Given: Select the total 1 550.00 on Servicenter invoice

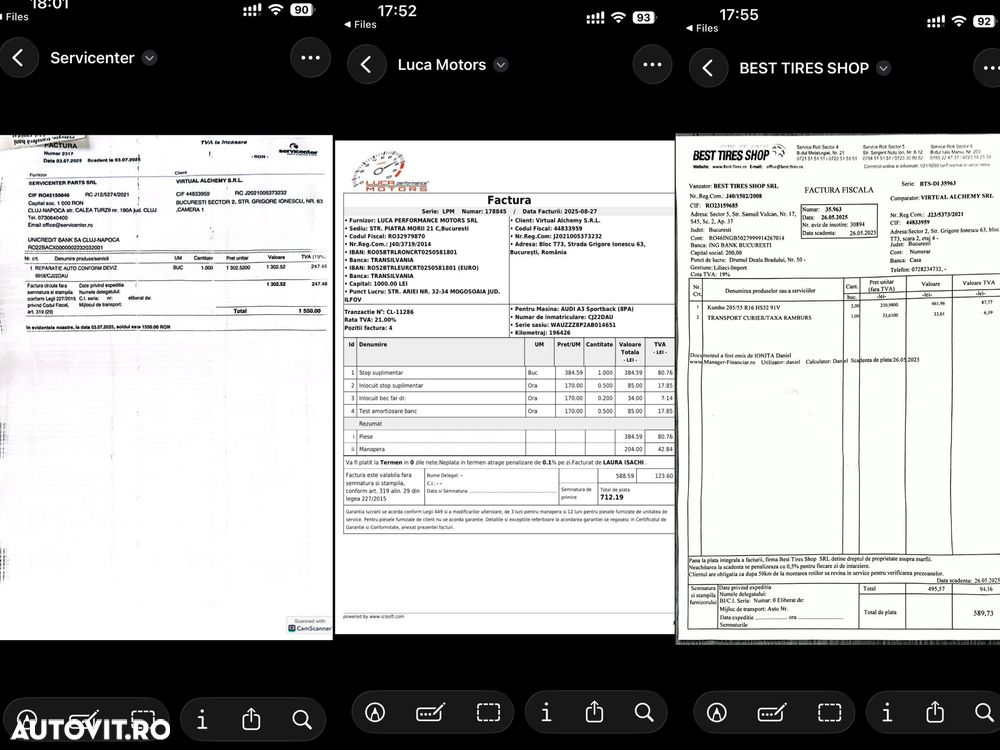Looking at the screenshot, I should 309,311.
